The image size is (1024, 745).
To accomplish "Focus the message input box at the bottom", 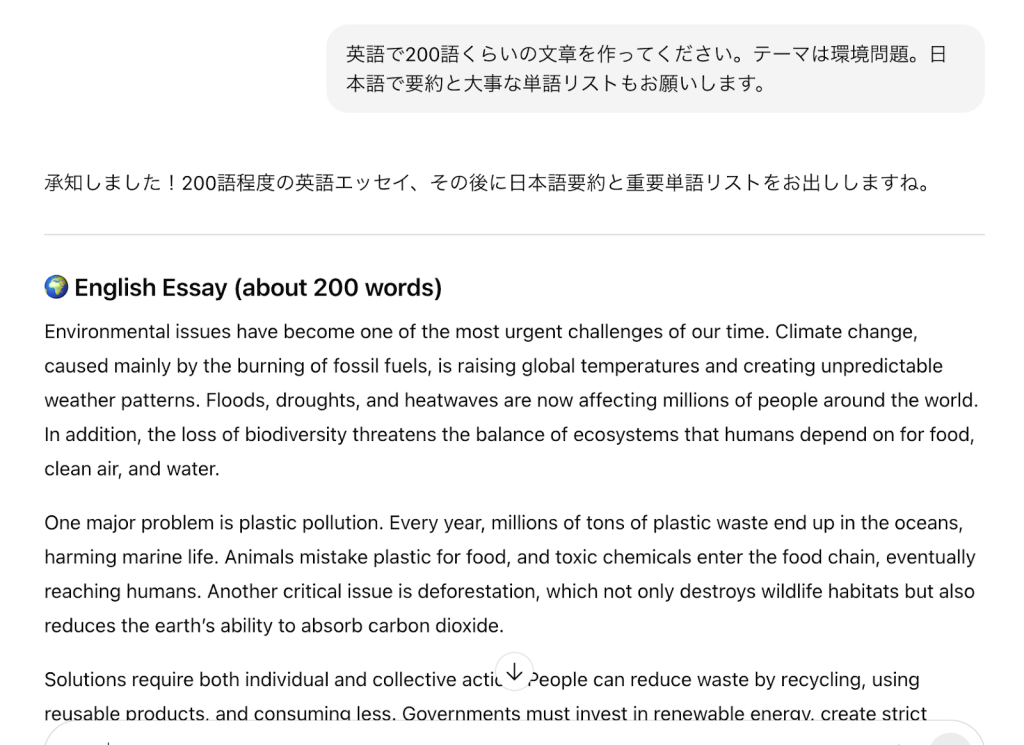I will 480,738.
